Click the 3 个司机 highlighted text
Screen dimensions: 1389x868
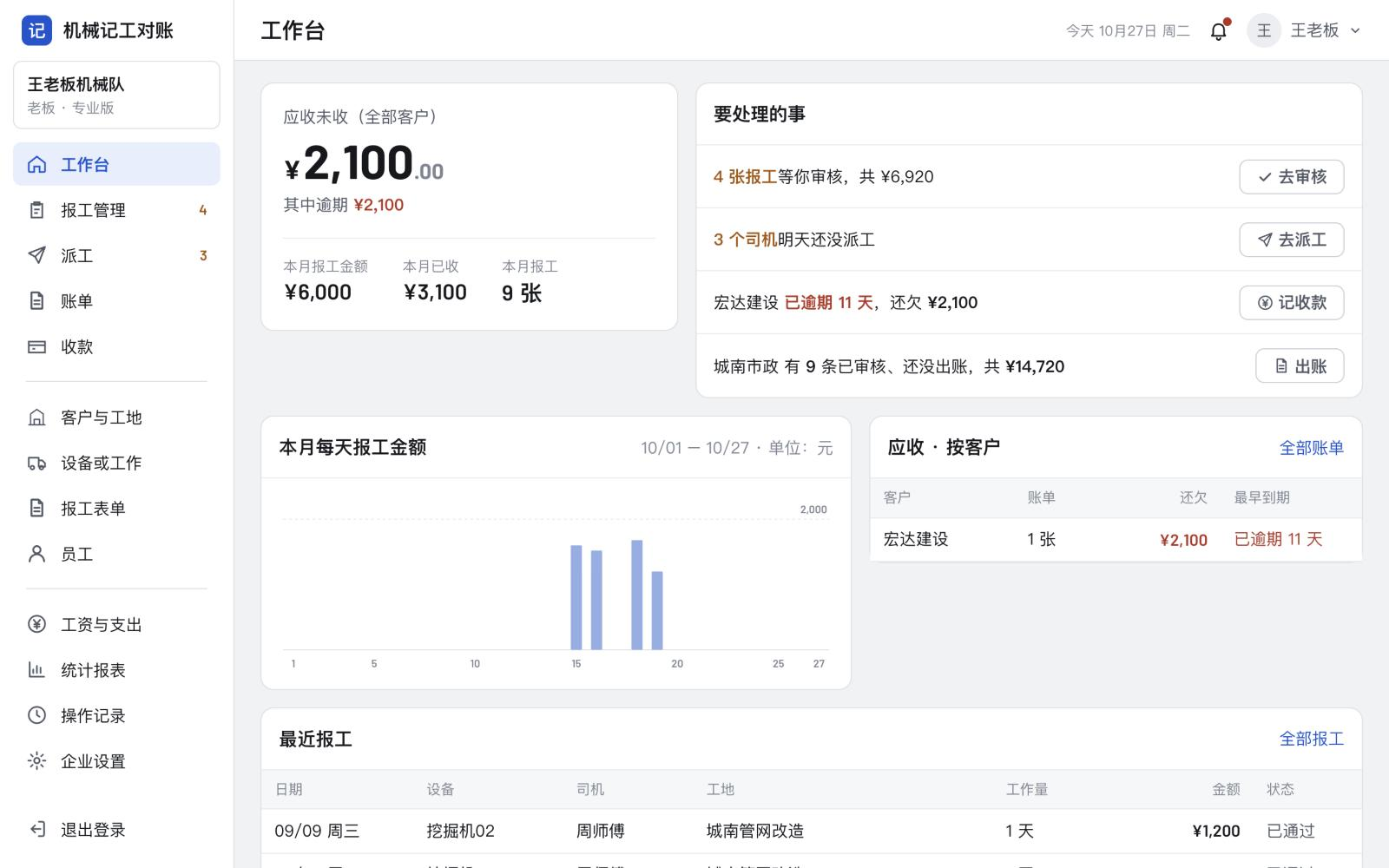coord(745,240)
